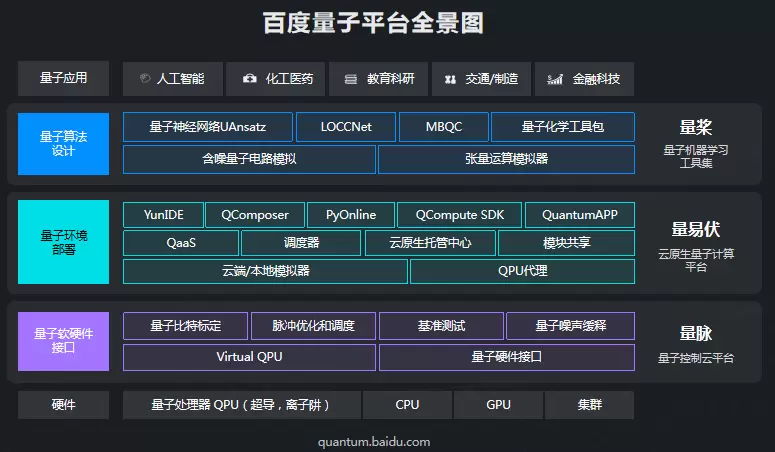Launch QComposer

[254, 215]
